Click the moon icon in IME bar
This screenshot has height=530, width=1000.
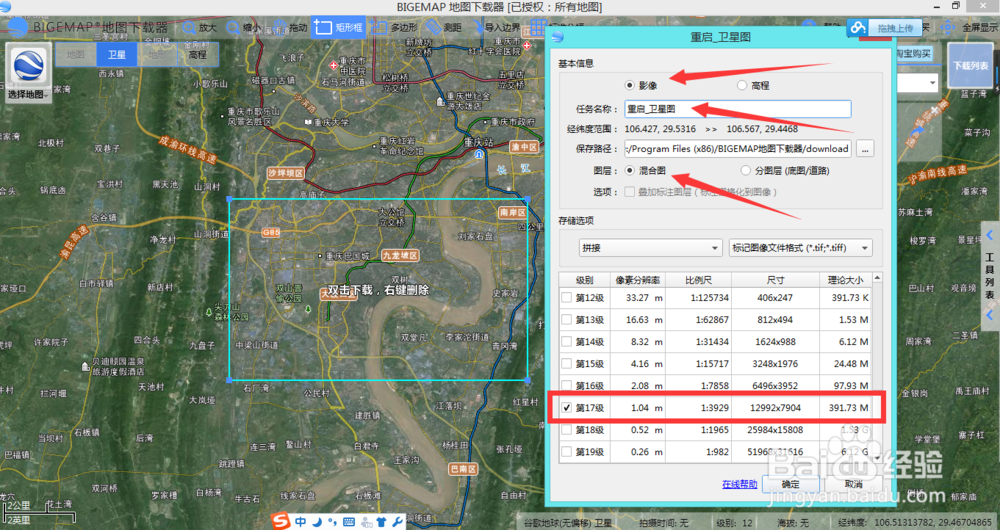pos(317,522)
